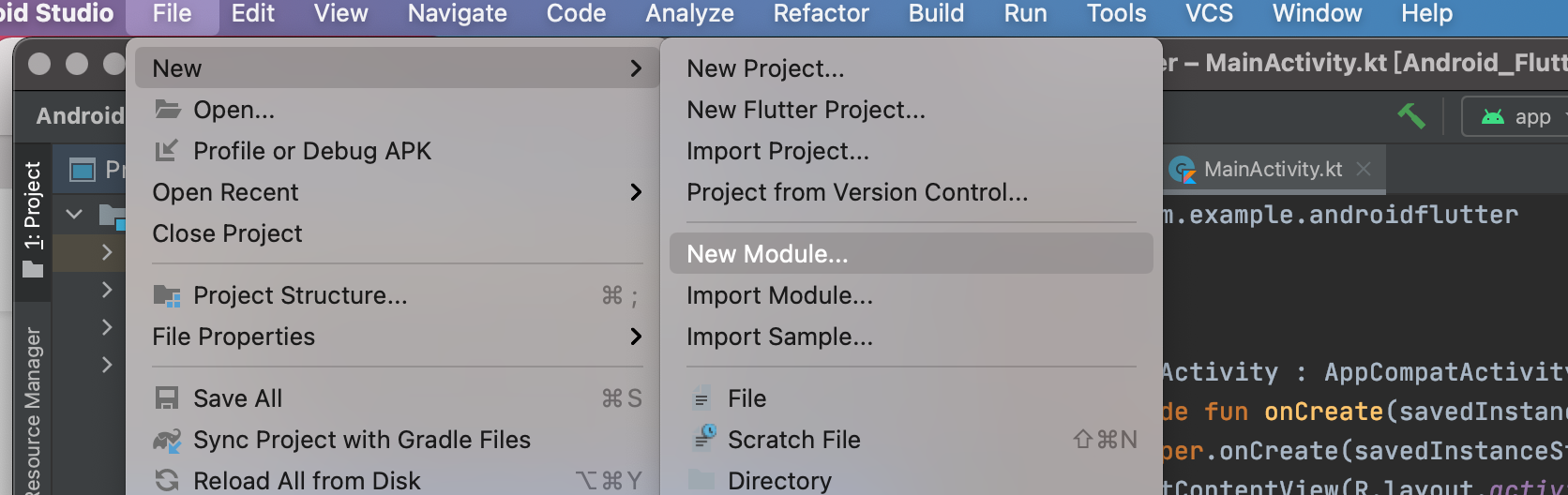Close the MainActivity.kt tab
Screen dimensions: 1568x495
[1364, 169]
